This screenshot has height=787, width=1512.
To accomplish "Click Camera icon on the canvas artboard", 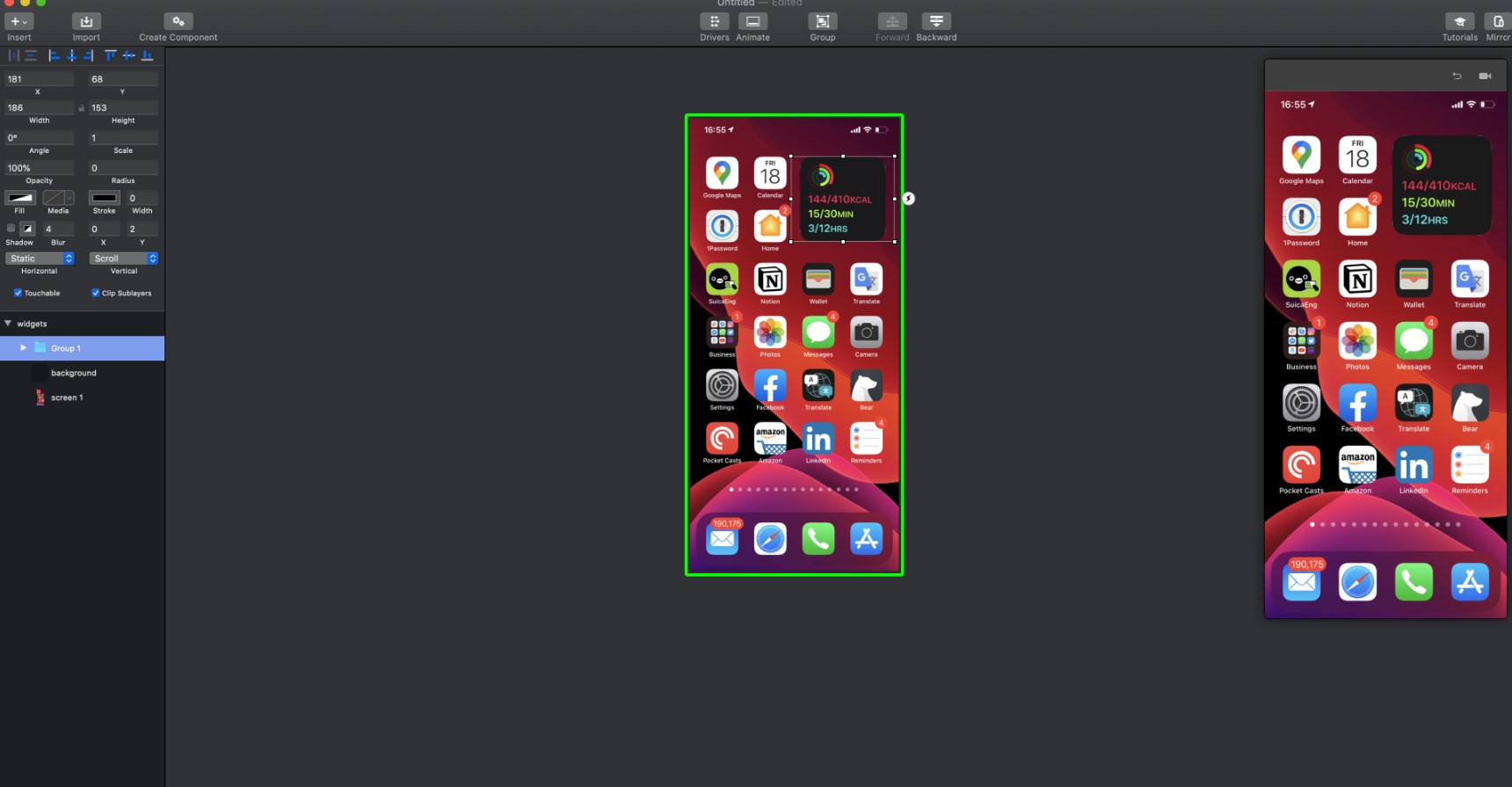I will pos(866,332).
